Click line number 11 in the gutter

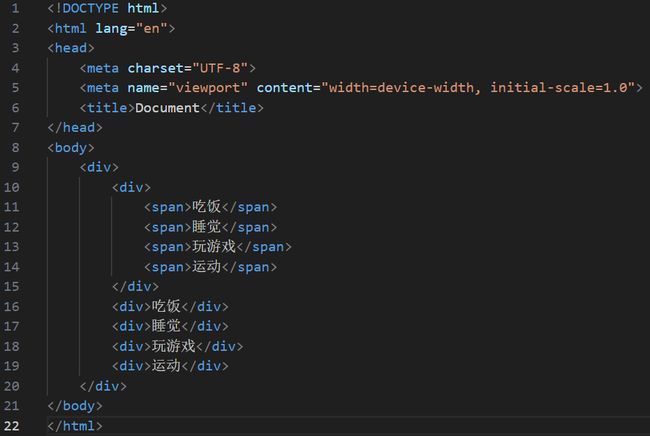click(x=12, y=207)
